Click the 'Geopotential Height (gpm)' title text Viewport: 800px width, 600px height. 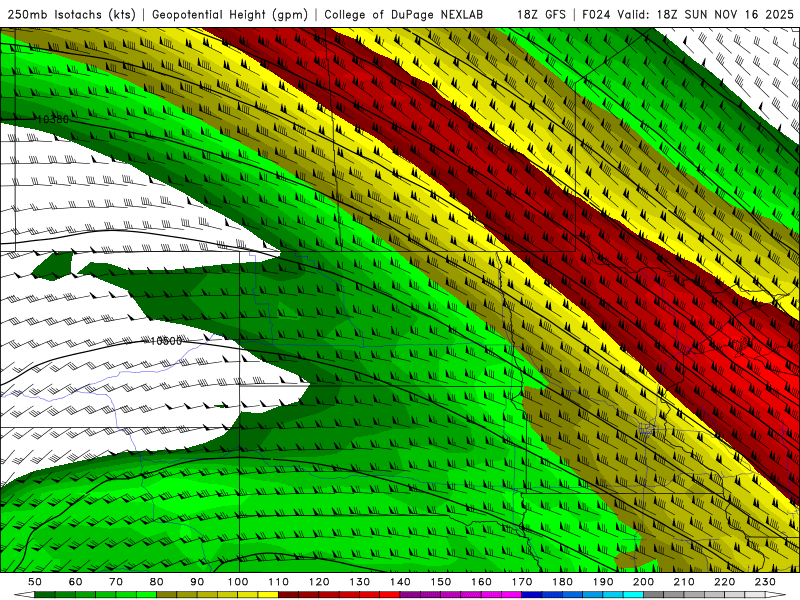point(230,14)
